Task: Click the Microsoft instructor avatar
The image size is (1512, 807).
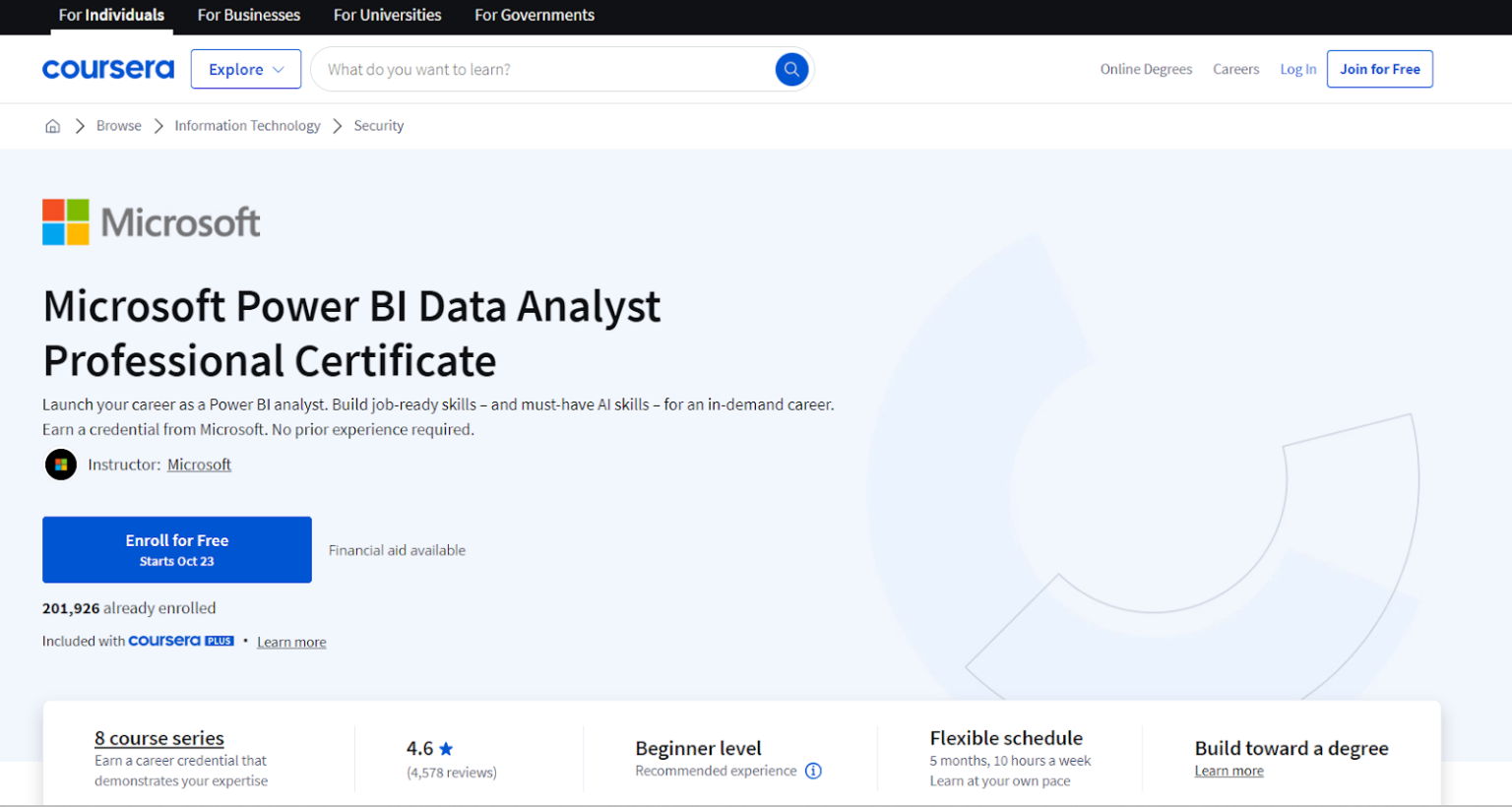Action: coord(60,464)
